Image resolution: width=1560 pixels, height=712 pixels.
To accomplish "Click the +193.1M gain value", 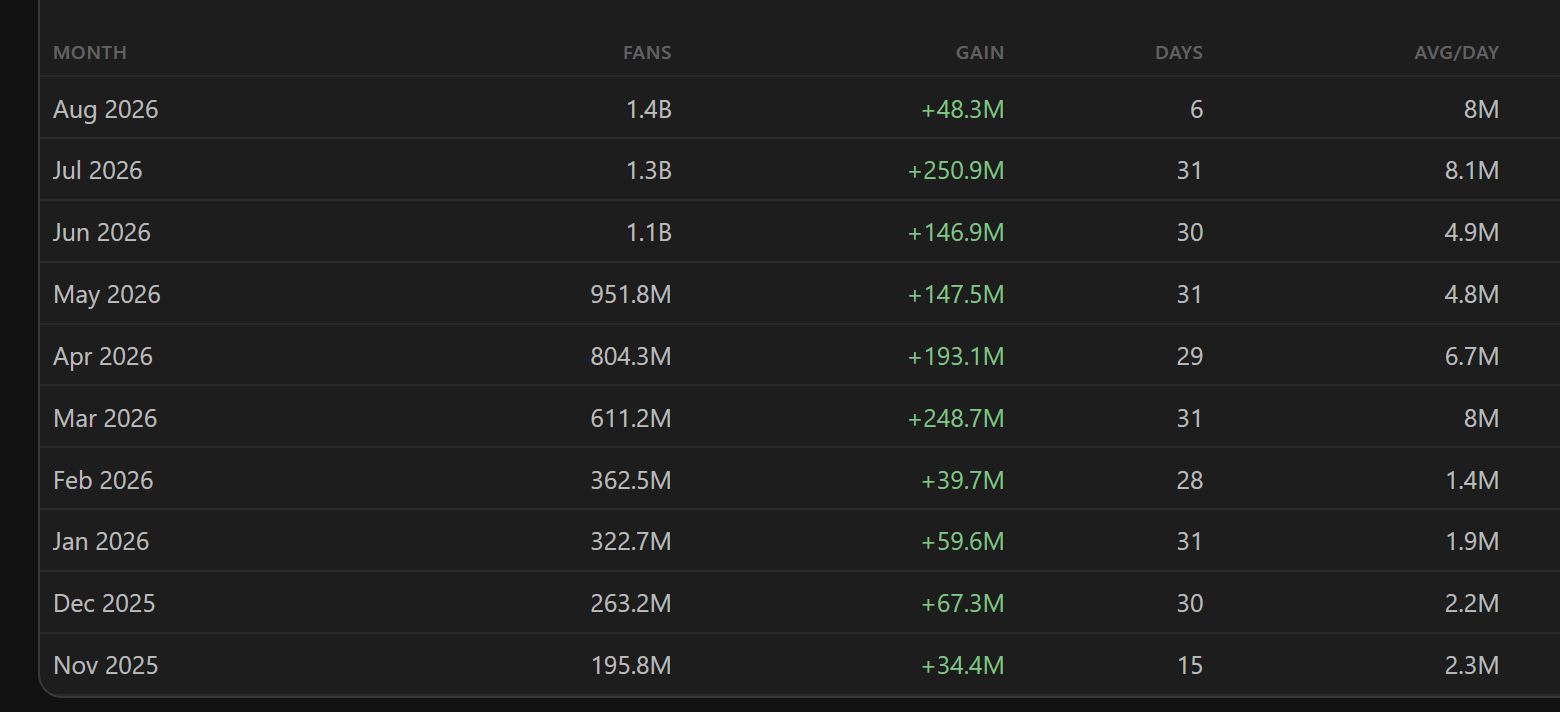I will pos(956,357).
